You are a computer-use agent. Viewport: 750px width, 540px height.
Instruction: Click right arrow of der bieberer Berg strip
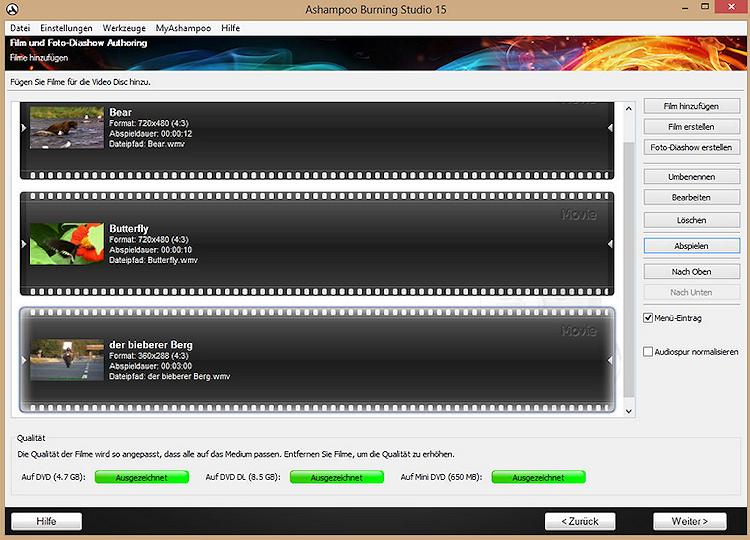pyautogui.click(x=610, y=360)
